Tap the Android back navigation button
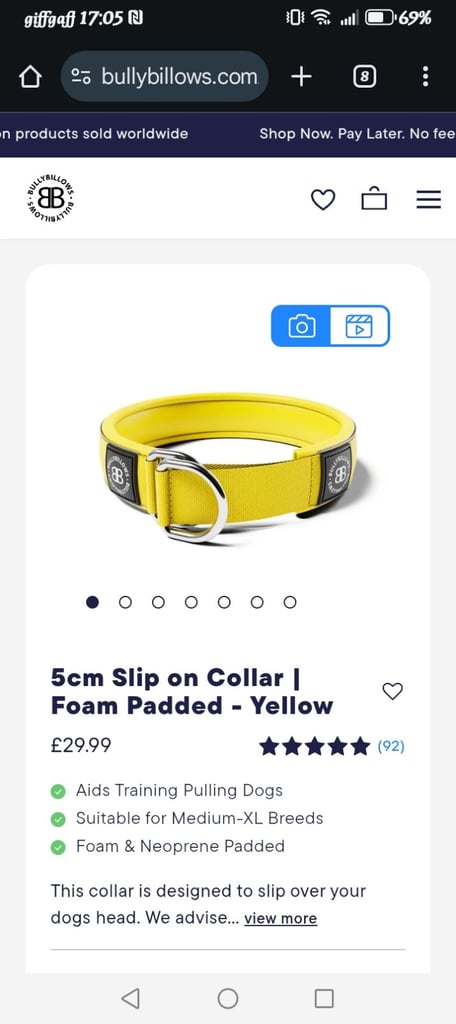Image resolution: width=456 pixels, height=1024 pixels. click(131, 998)
